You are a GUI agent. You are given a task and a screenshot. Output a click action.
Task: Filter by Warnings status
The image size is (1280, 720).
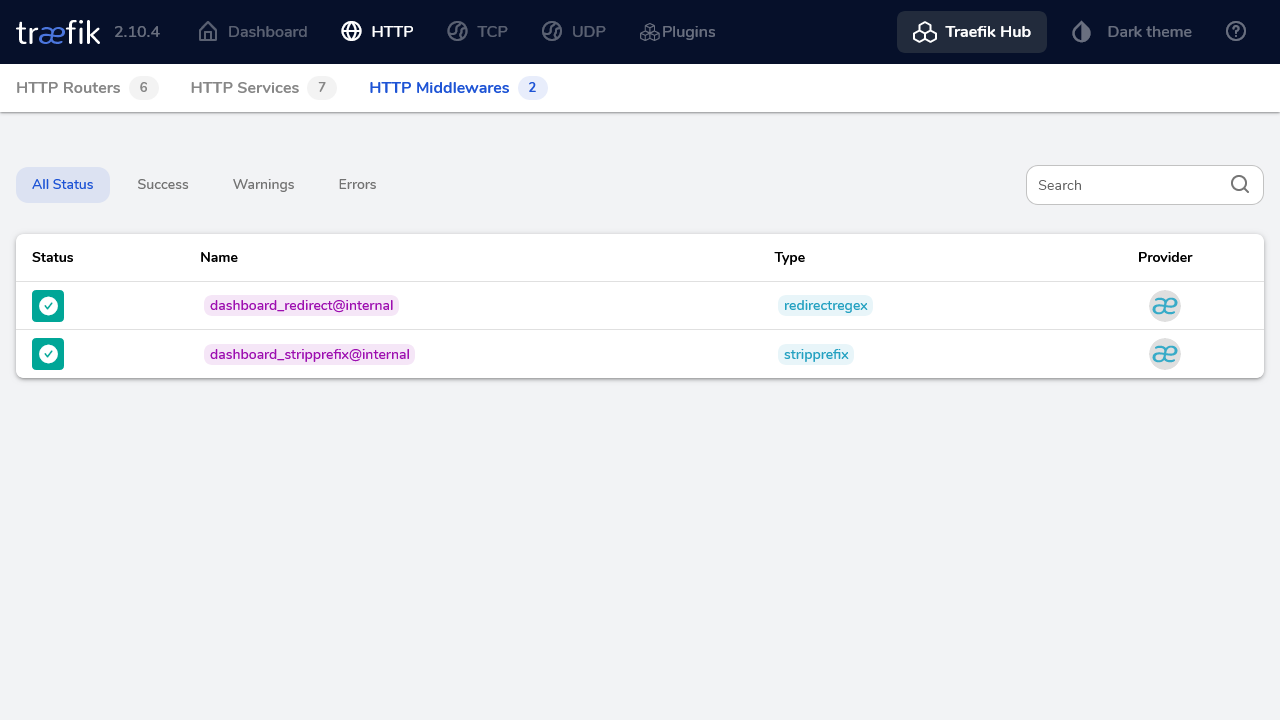[x=263, y=185]
